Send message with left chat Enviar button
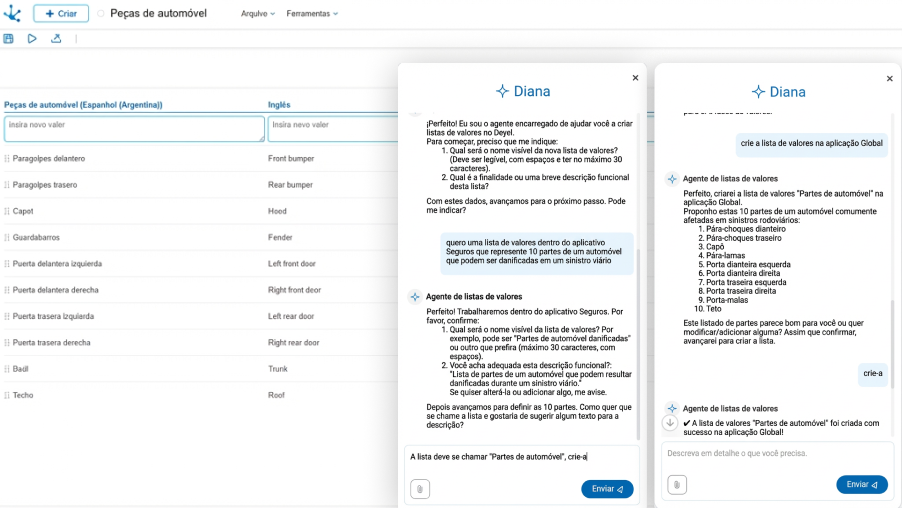 [607, 489]
